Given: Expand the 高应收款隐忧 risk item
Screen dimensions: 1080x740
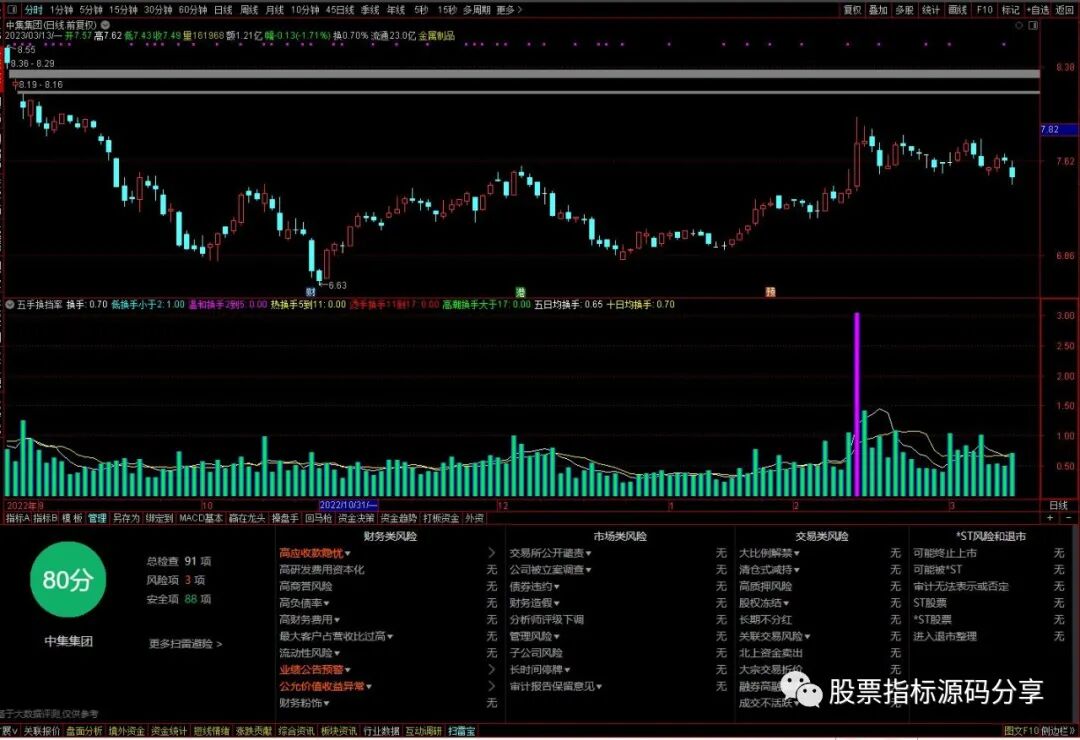Looking at the screenshot, I should pyautogui.click(x=315, y=553).
